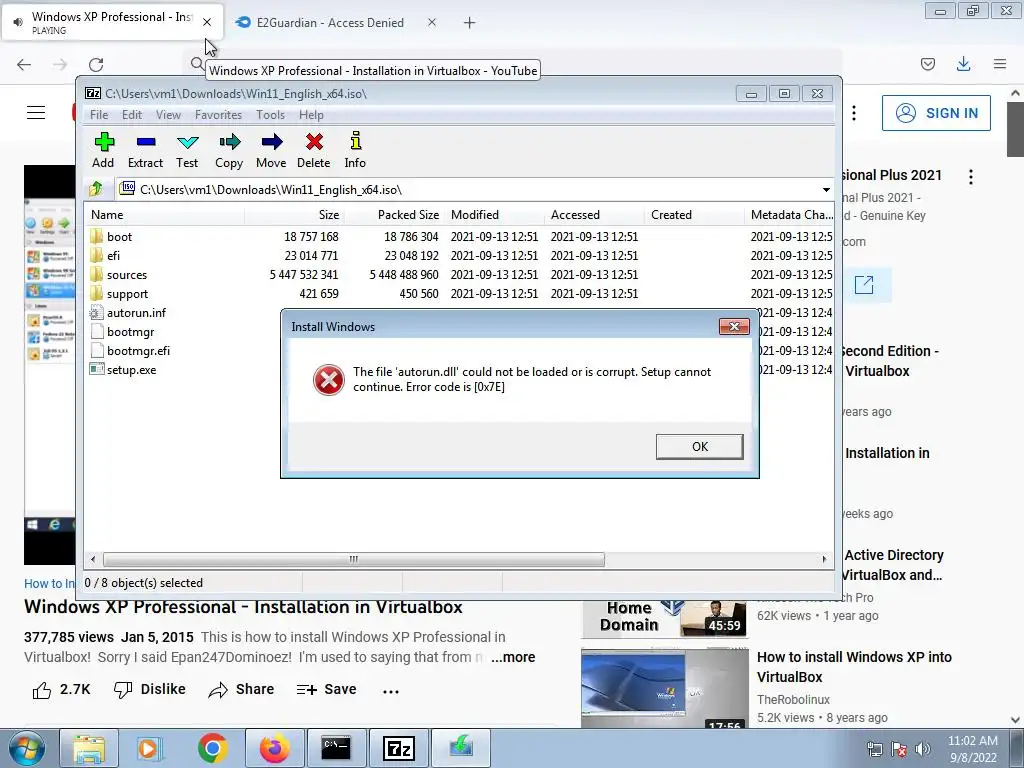Screen dimensions: 1024x768
Task: Click the horizontal scrollbar left arrow
Action: 93,560
